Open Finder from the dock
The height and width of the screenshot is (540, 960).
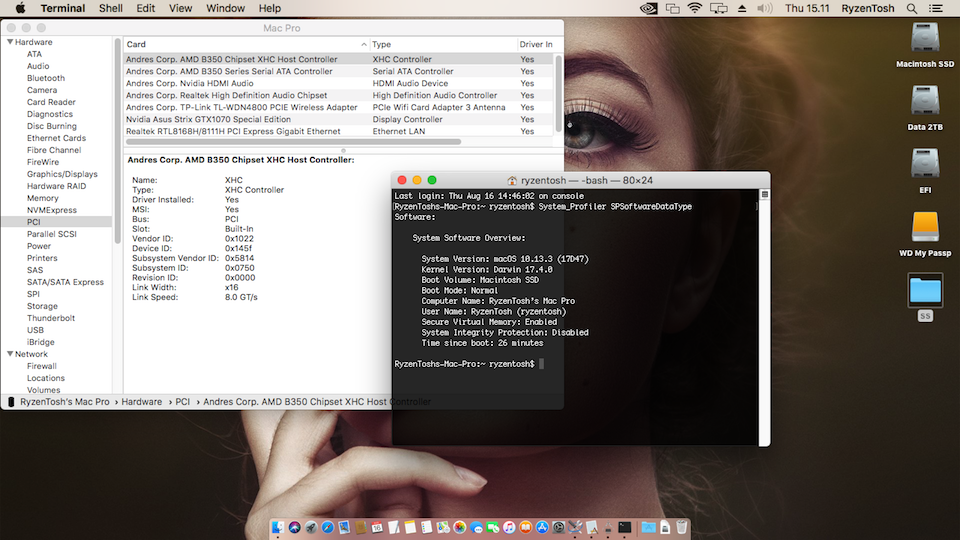279,527
